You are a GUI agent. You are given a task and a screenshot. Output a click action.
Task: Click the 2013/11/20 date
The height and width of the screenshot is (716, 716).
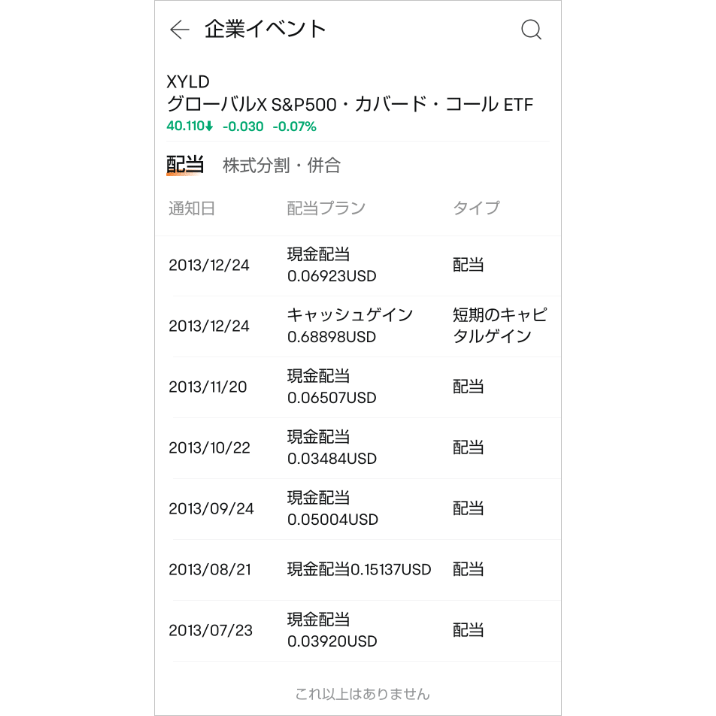tap(208, 387)
